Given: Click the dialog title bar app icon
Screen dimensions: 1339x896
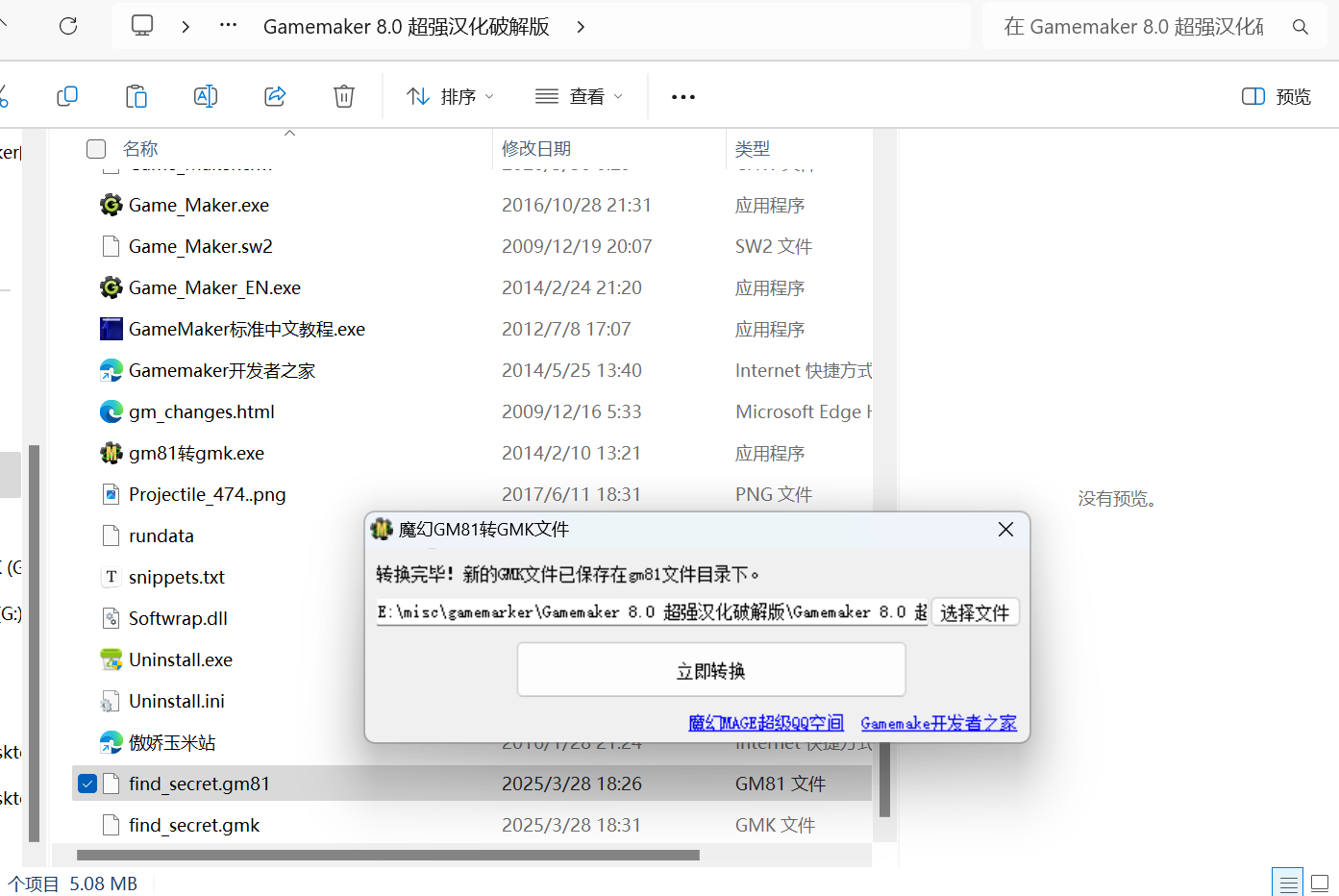Looking at the screenshot, I should click(x=383, y=529).
